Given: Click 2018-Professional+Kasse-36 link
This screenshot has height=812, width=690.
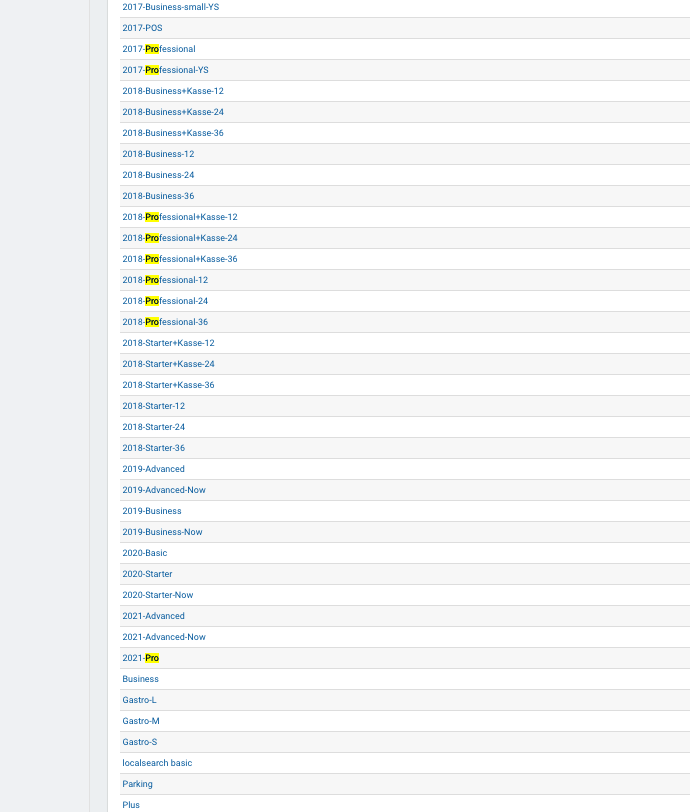Looking at the screenshot, I should click(180, 259).
